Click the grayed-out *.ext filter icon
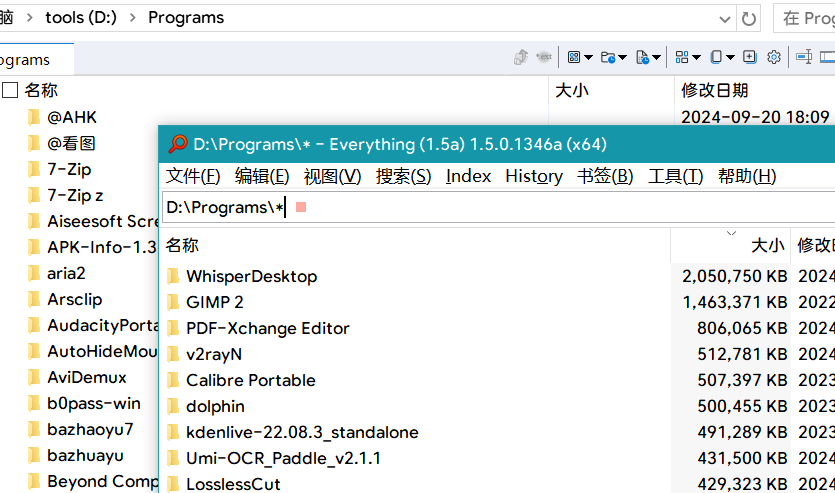 (544, 57)
